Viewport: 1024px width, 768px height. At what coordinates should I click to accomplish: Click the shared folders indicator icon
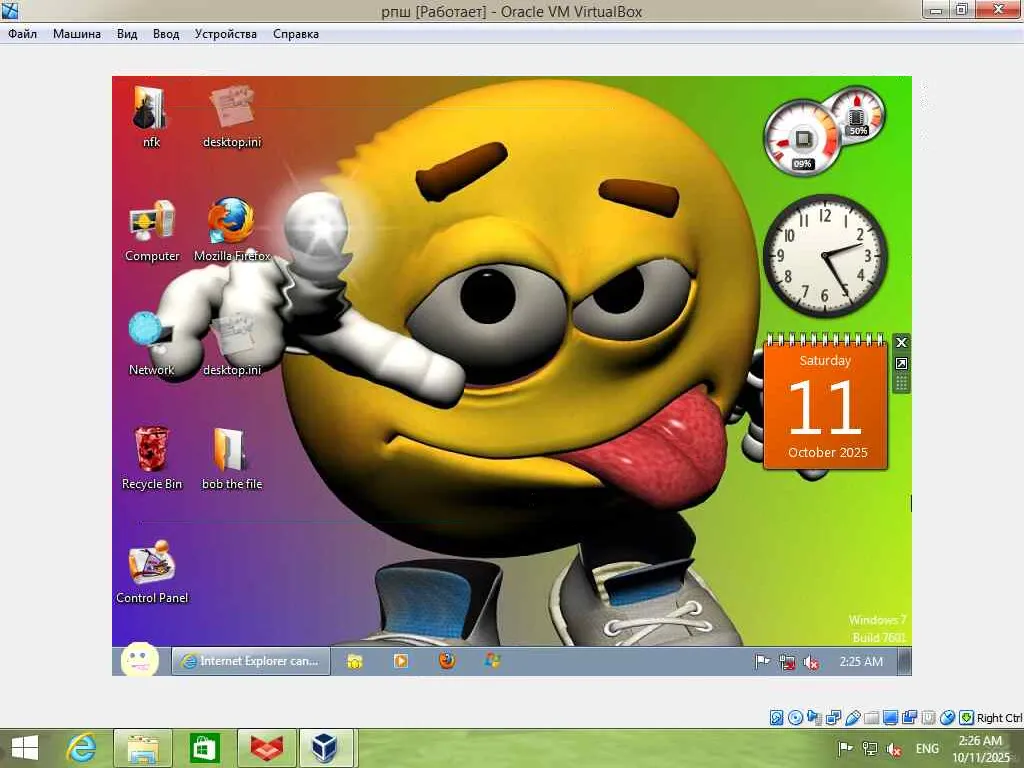point(871,718)
